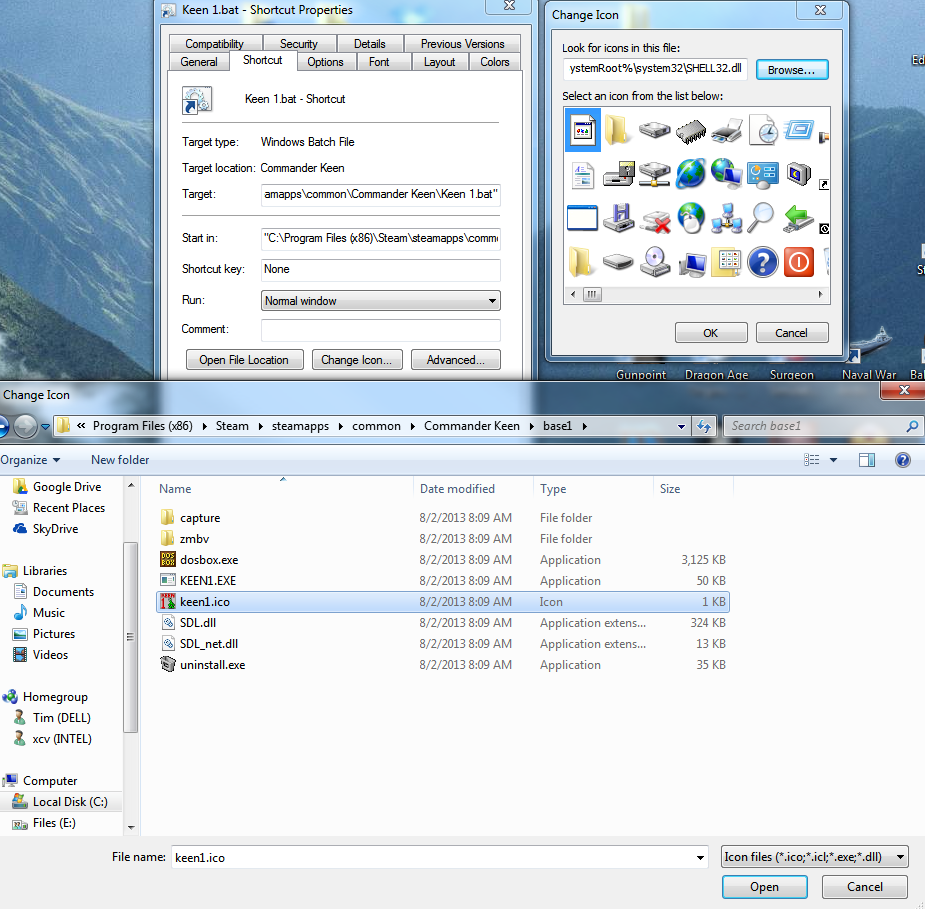Click the icon list scroll right arrow
Viewport: 925px width, 909px height.
(821, 294)
